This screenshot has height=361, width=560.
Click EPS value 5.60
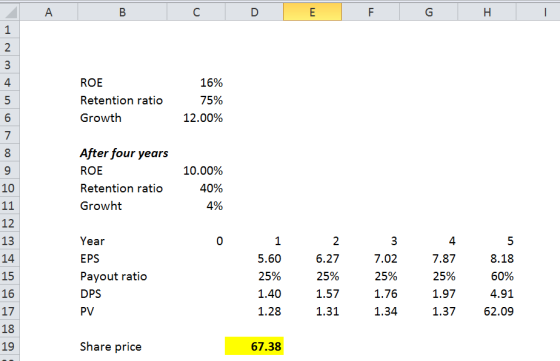coord(269,259)
